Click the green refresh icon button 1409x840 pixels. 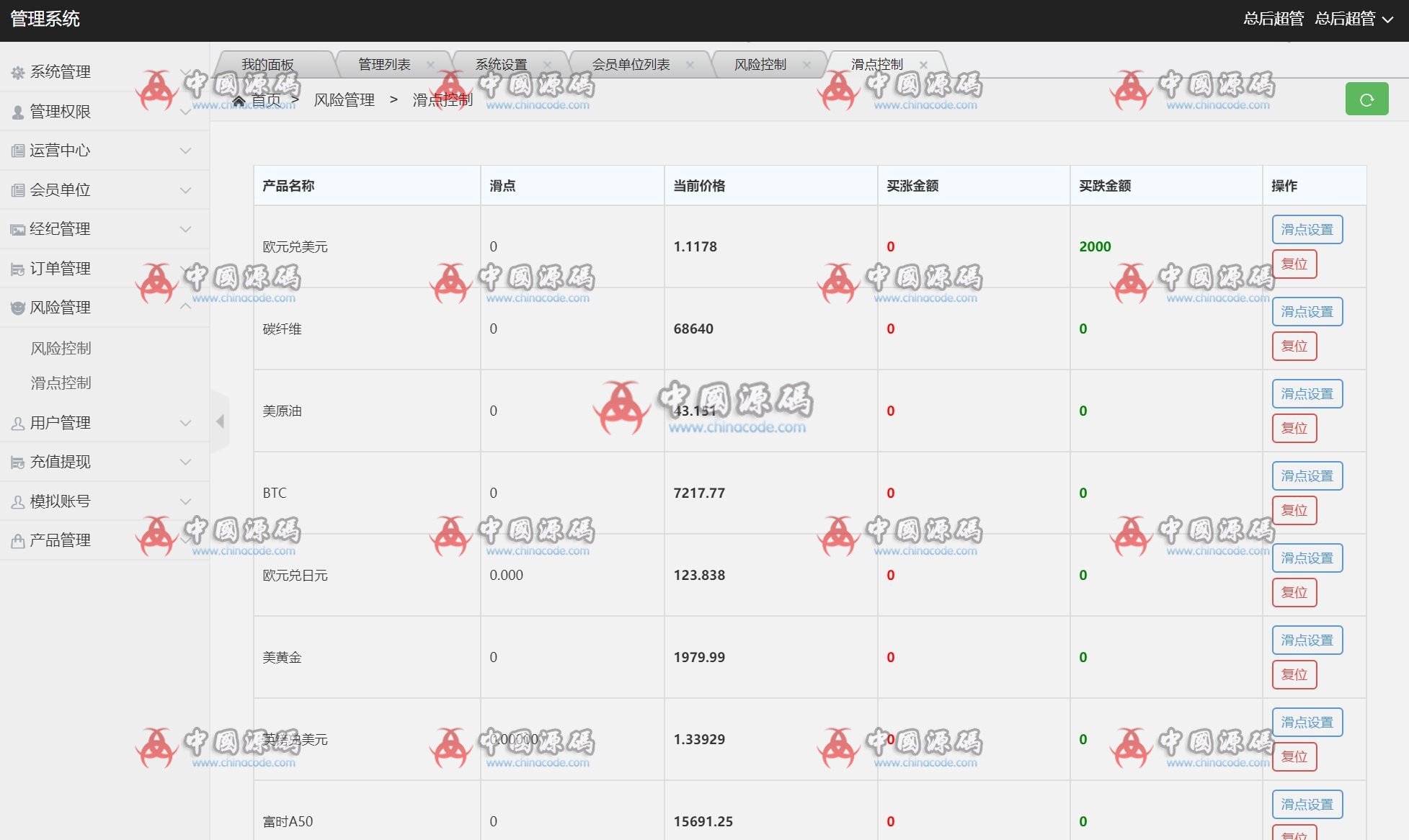tap(1366, 99)
